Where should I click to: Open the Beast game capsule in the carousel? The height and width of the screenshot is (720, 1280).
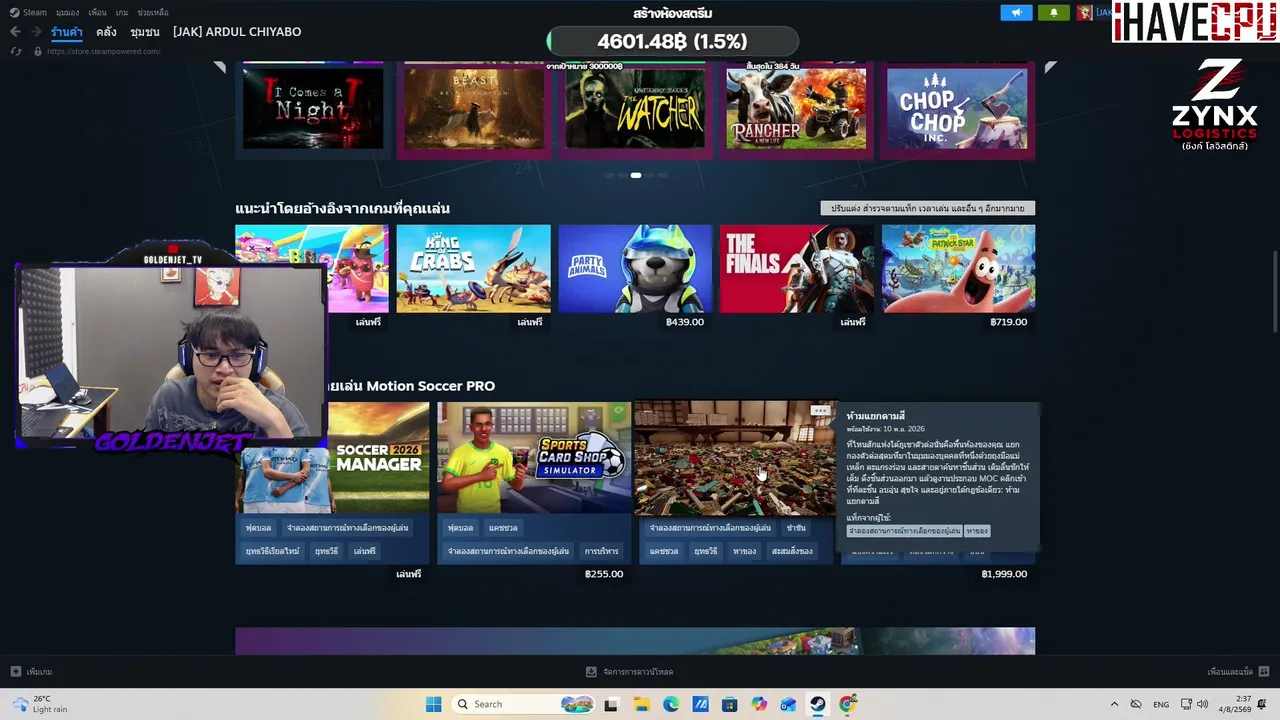[x=473, y=108]
